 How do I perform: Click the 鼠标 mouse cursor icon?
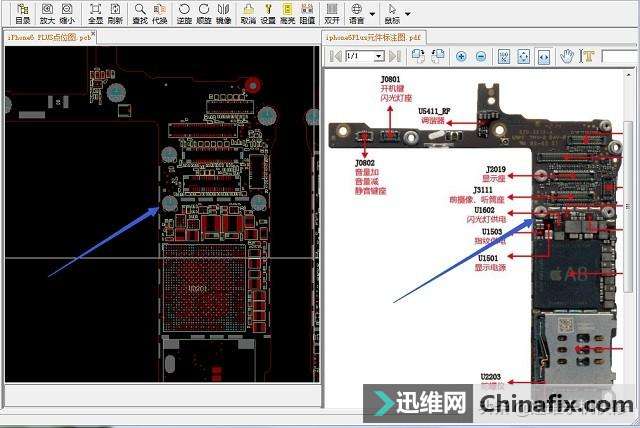click(x=392, y=14)
